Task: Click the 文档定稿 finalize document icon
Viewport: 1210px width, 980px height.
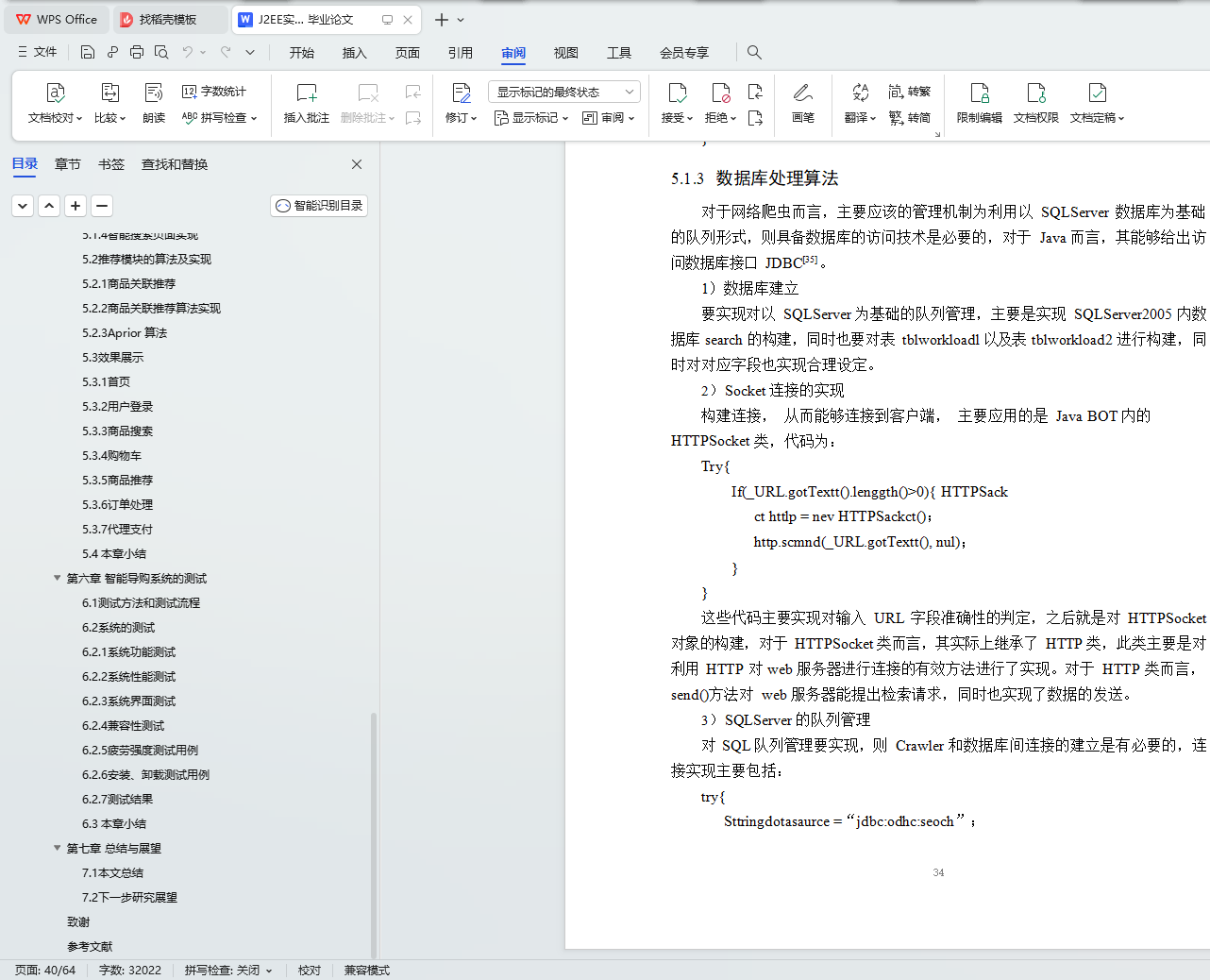Action: click(x=1097, y=93)
